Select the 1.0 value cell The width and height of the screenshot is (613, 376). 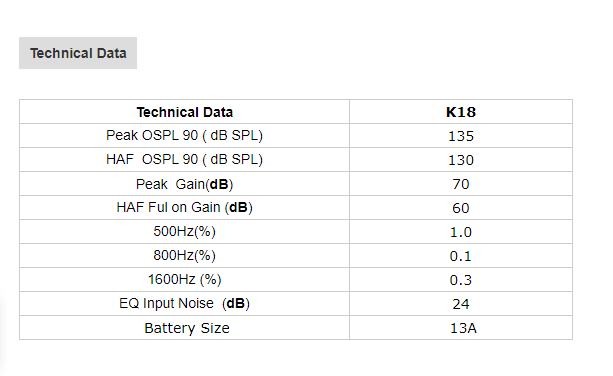pyautogui.click(x=461, y=232)
